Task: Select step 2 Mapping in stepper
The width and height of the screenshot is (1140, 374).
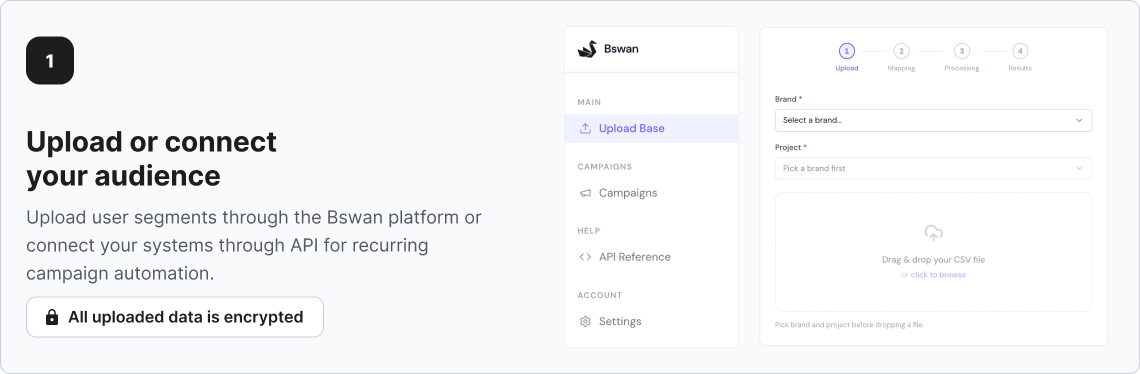Action: tap(902, 57)
